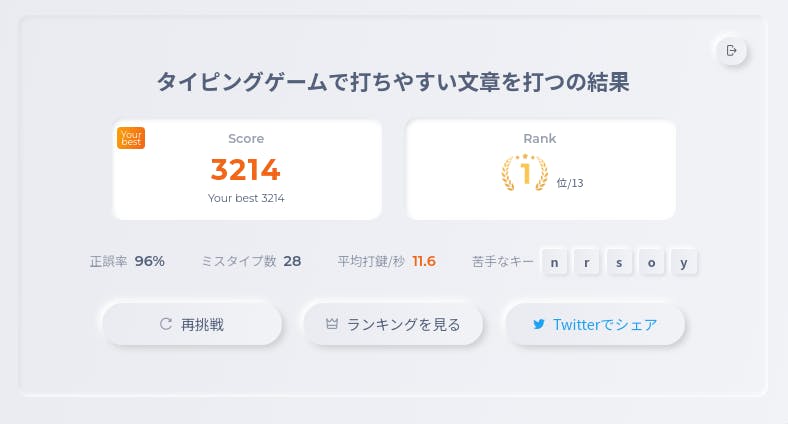Click the crown ranking icon
Viewport: 788px width, 424px height.
333,324
